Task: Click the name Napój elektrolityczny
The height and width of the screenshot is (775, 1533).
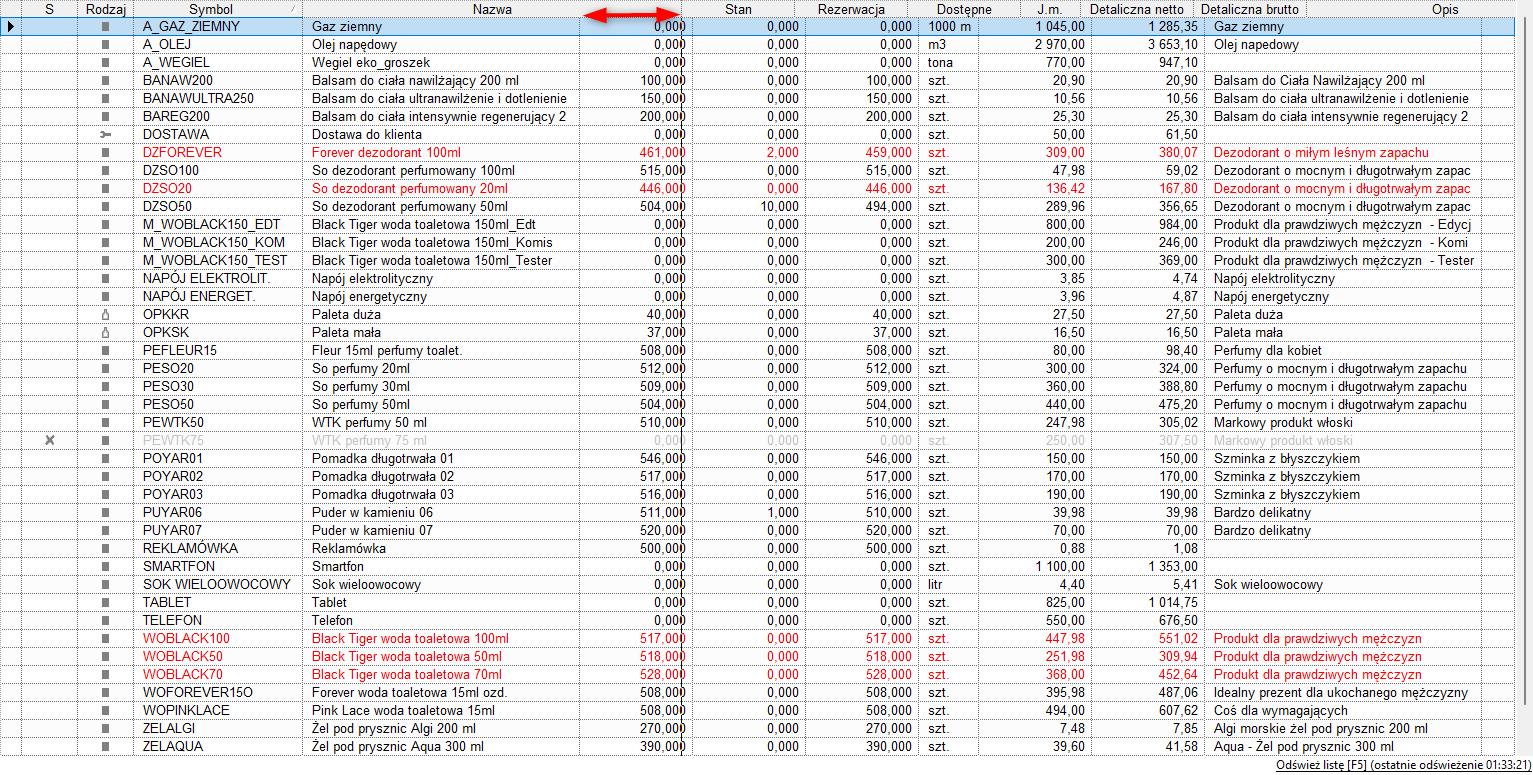Action: (x=372, y=278)
